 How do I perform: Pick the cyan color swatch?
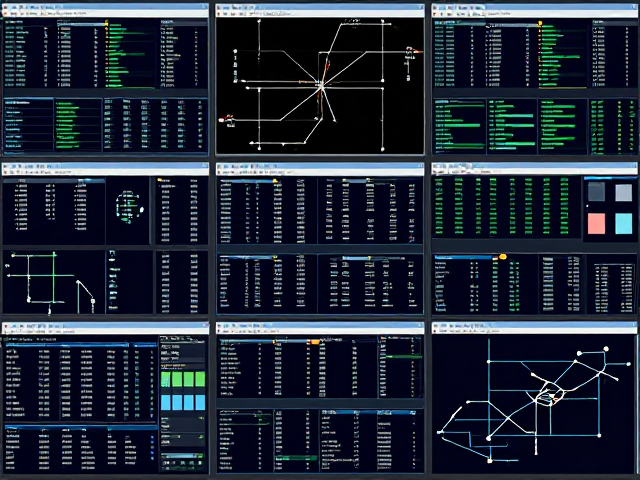click(623, 224)
